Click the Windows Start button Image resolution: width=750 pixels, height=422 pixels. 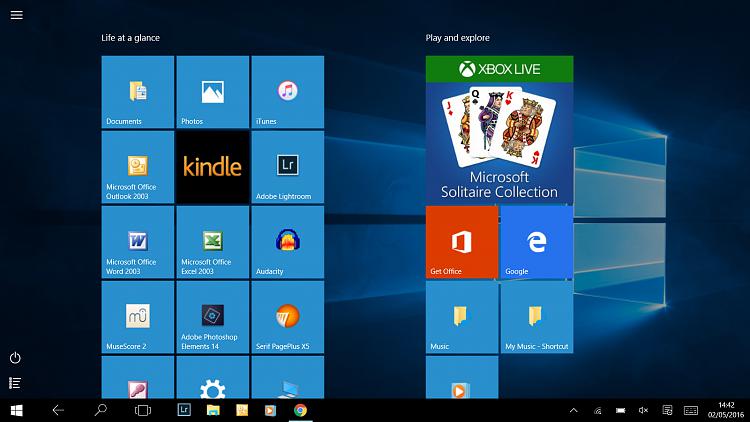[x=17, y=411]
